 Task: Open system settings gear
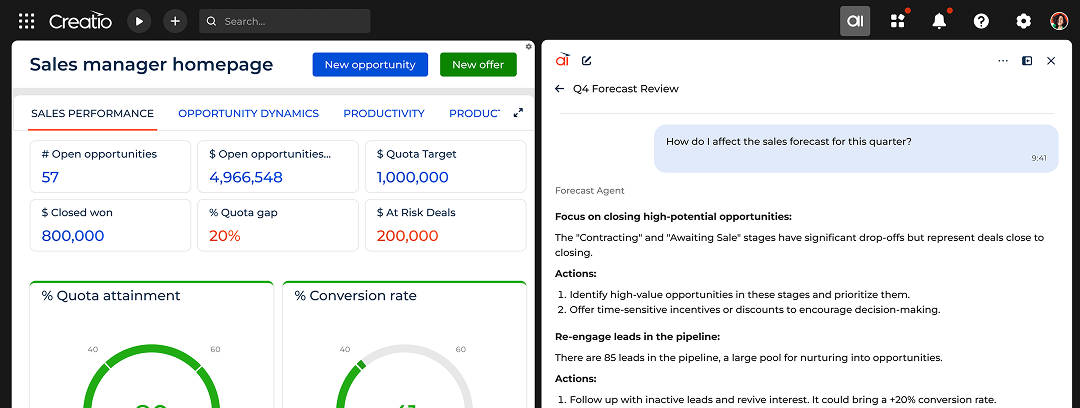click(x=1023, y=21)
